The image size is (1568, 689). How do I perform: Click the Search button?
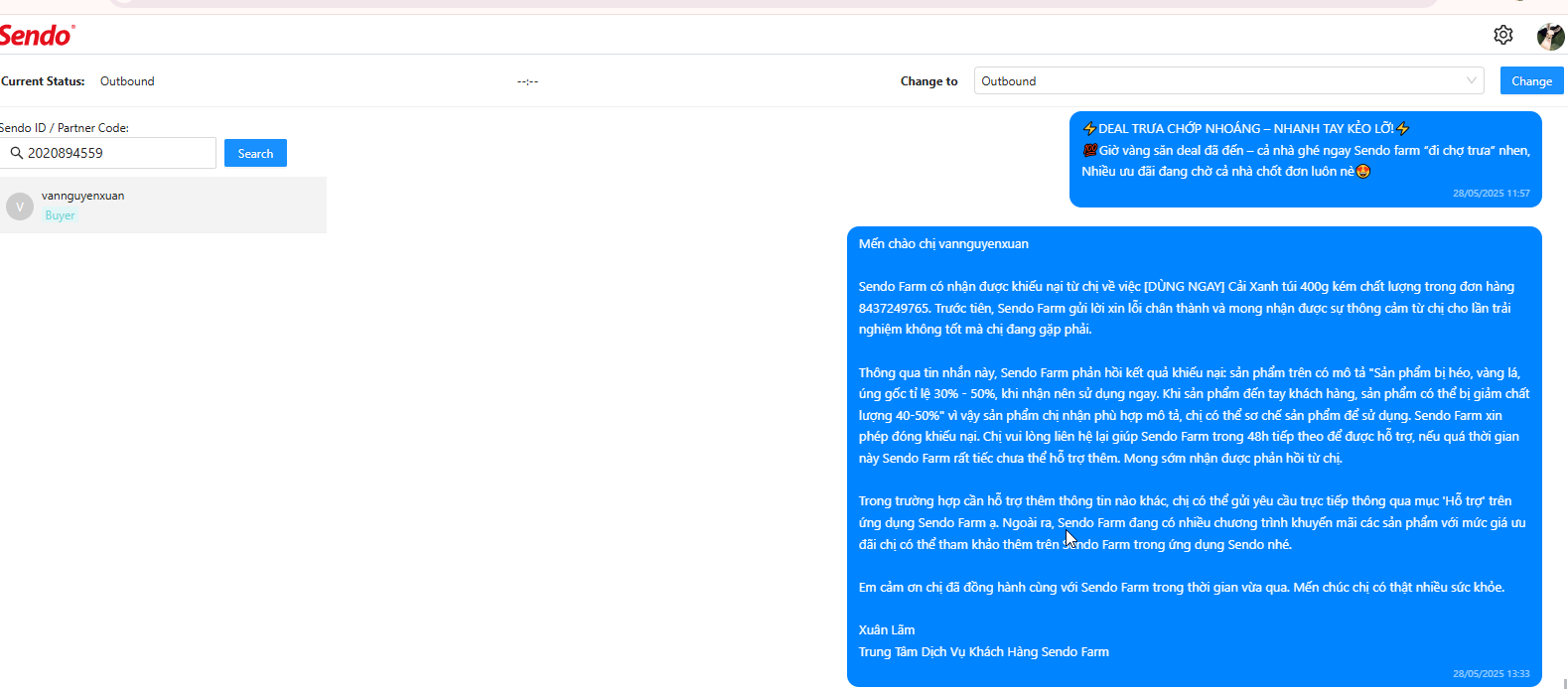click(x=255, y=153)
